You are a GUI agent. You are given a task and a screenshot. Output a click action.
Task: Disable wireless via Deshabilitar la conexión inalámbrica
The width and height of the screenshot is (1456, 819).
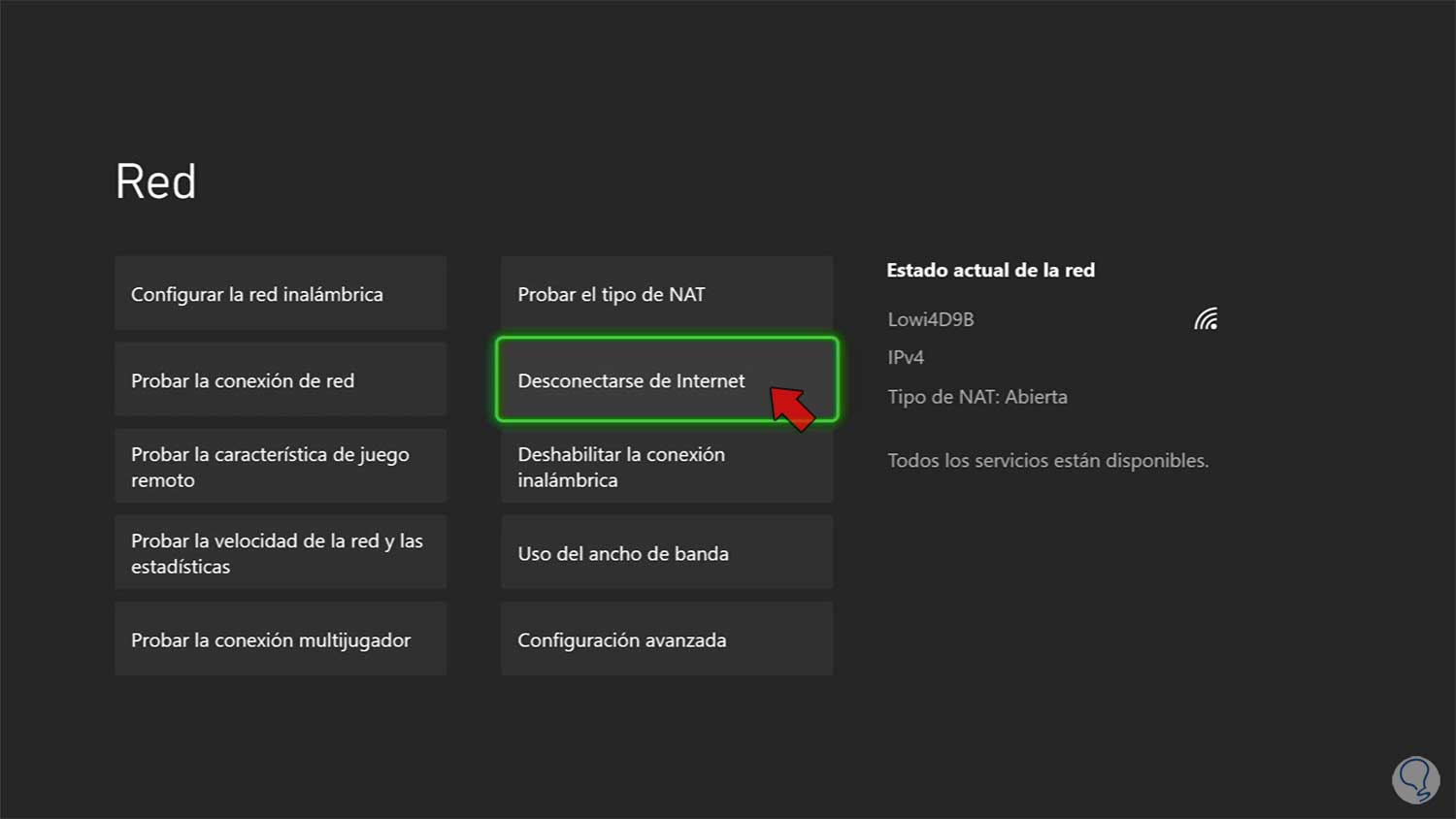click(666, 466)
